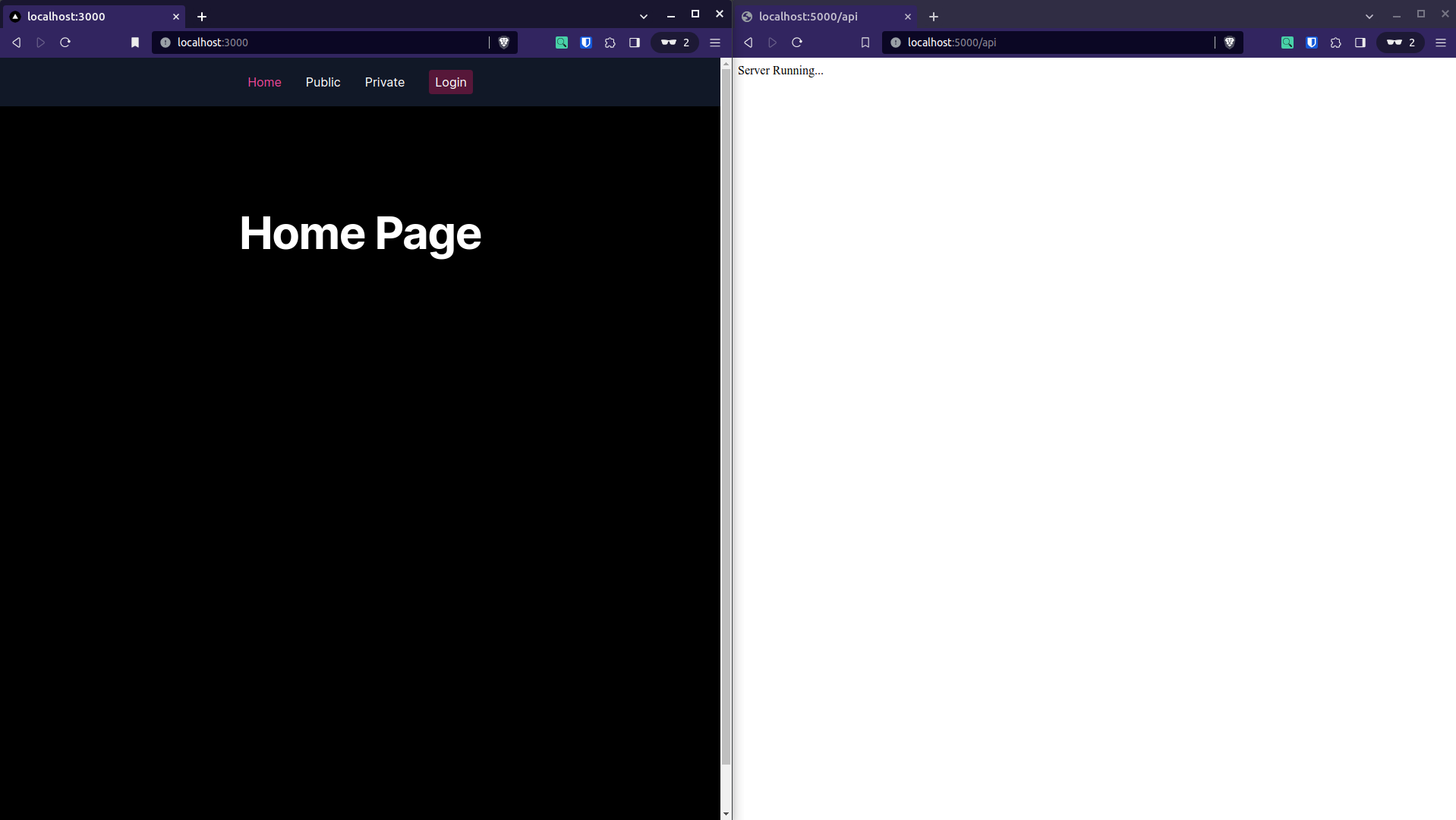Reload the localhost:5000/api page
This screenshot has width=1456, height=820.
[796, 43]
